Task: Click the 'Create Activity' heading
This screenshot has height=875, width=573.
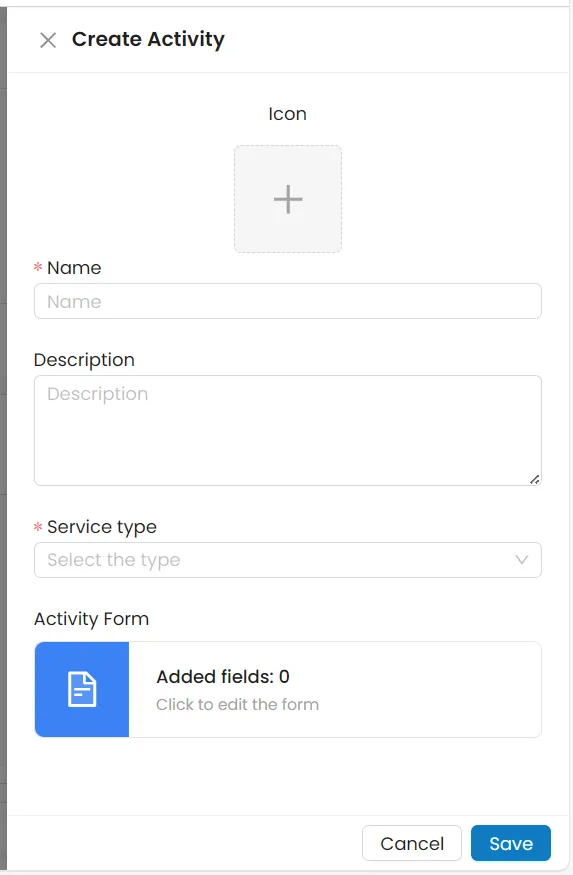Action: tap(148, 40)
